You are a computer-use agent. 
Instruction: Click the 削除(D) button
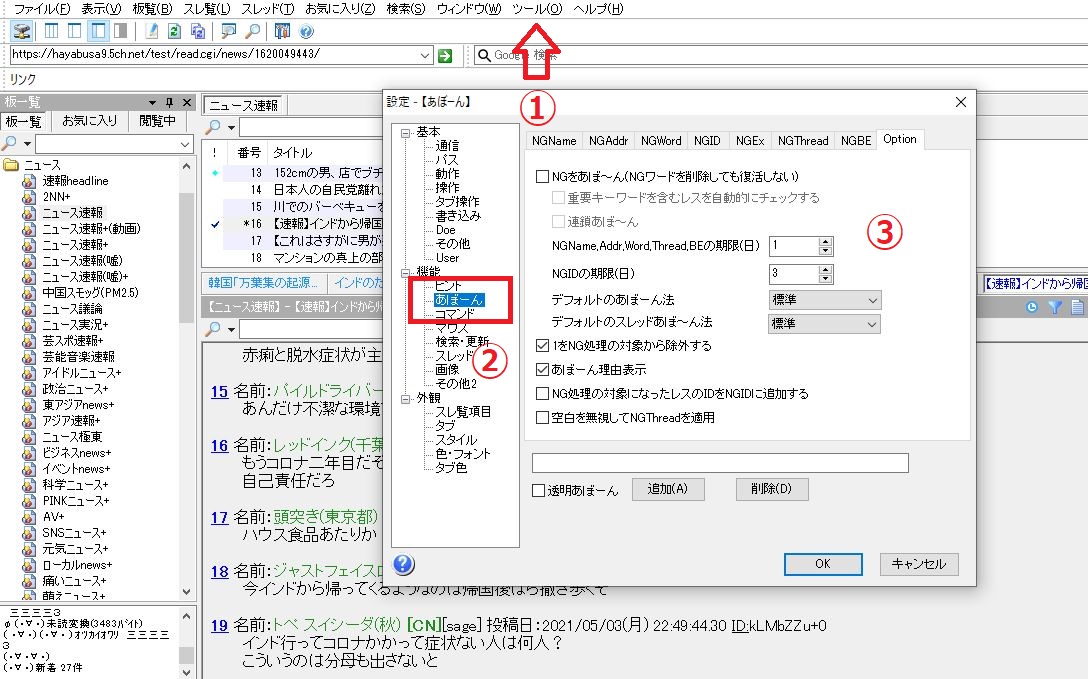[x=772, y=489]
